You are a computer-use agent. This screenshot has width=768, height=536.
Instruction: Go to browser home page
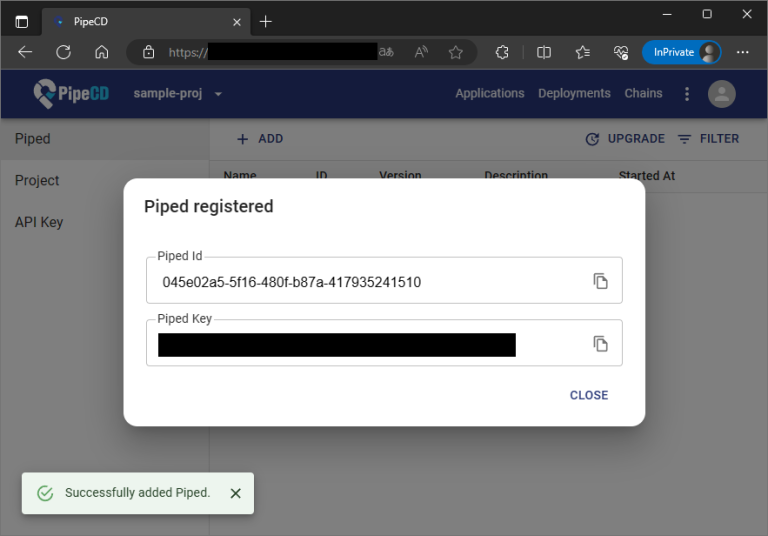101,52
